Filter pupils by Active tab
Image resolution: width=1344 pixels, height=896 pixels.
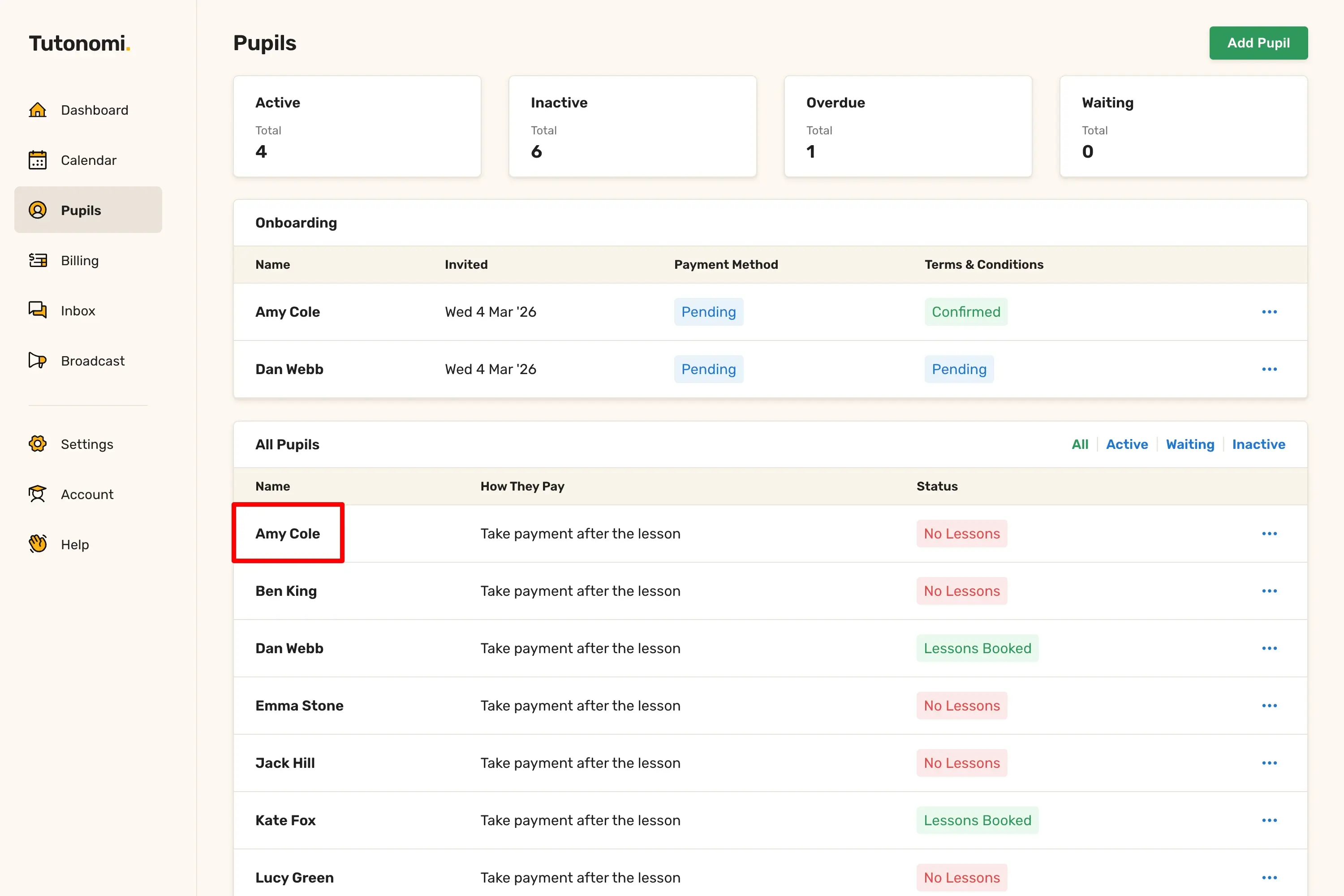tap(1126, 444)
